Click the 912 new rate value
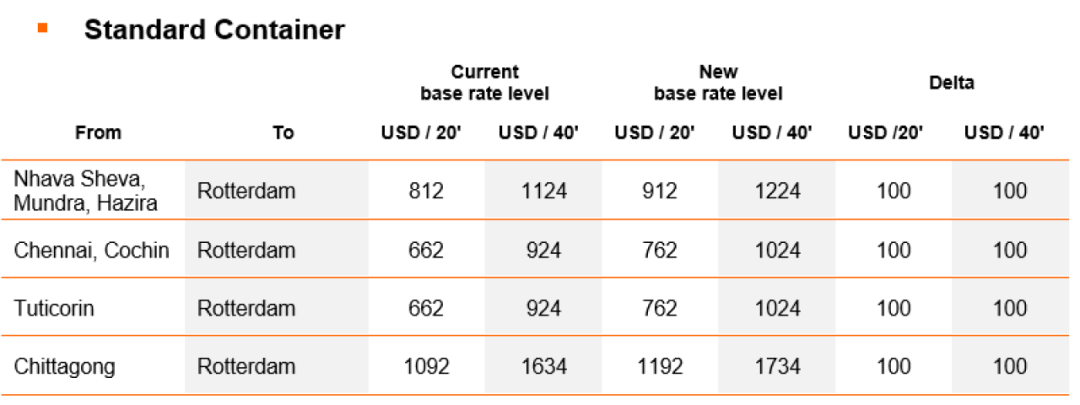The image size is (1080, 405). pyautogui.click(x=659, y=191)
